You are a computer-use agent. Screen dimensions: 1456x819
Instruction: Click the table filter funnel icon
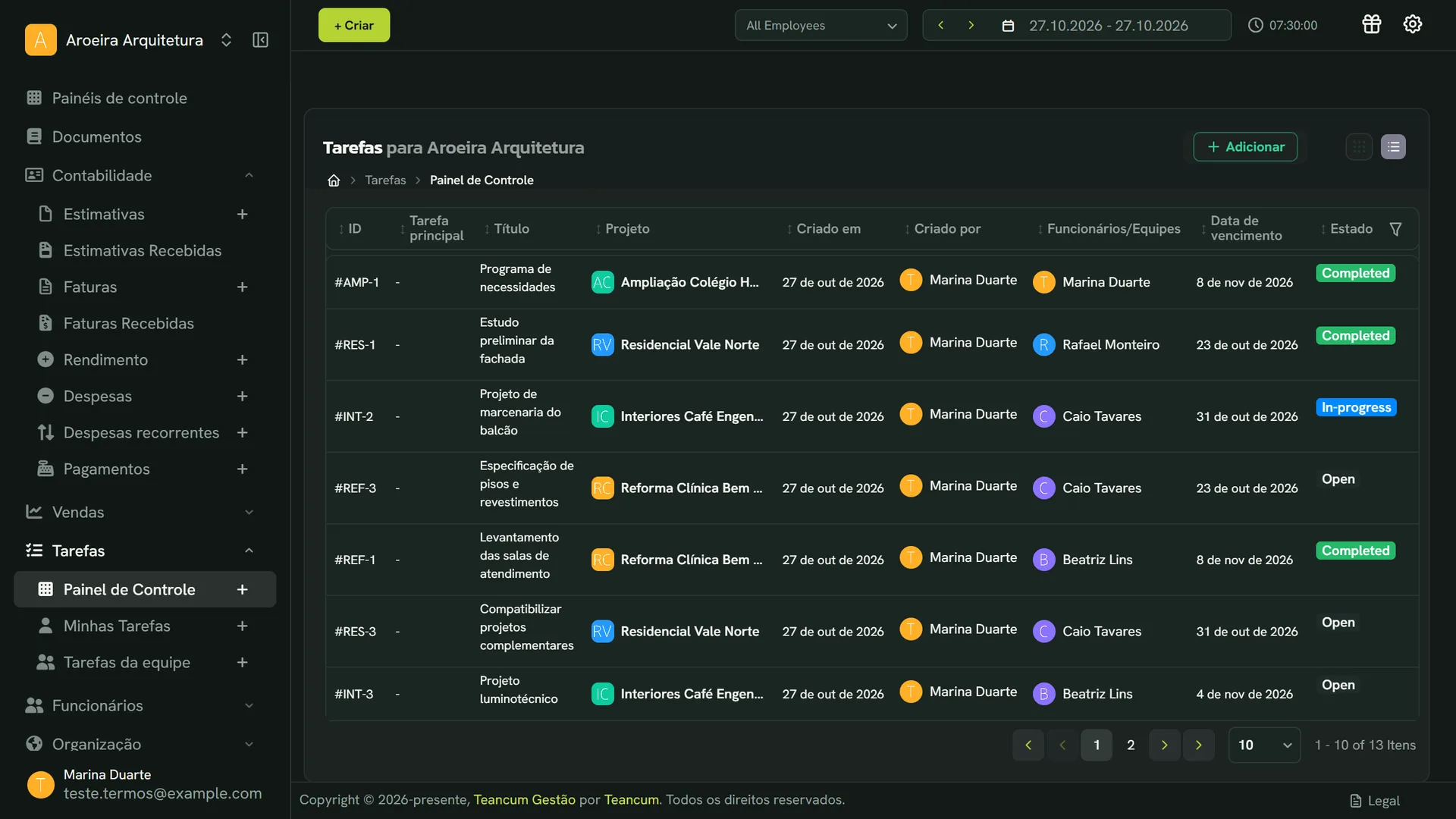tap(1395, 229)
